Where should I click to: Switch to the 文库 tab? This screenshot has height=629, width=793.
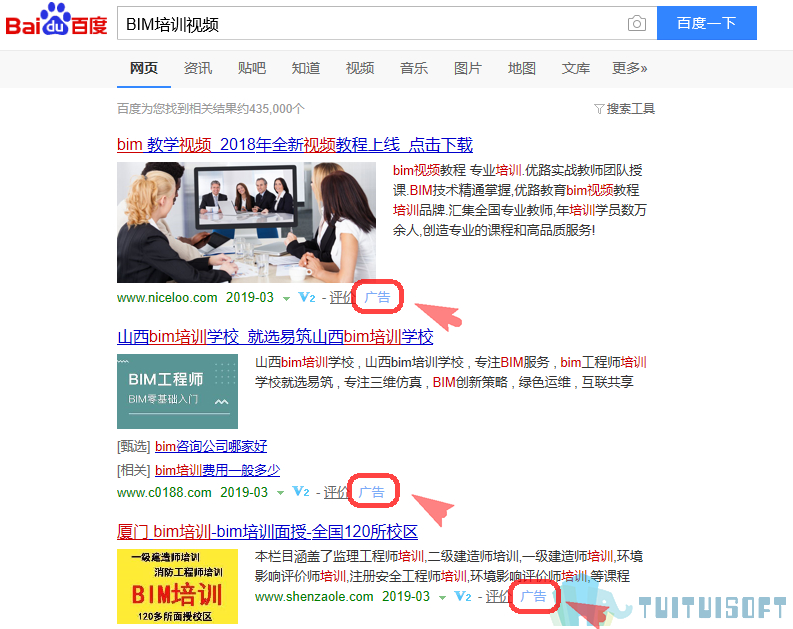coord(576,68)
